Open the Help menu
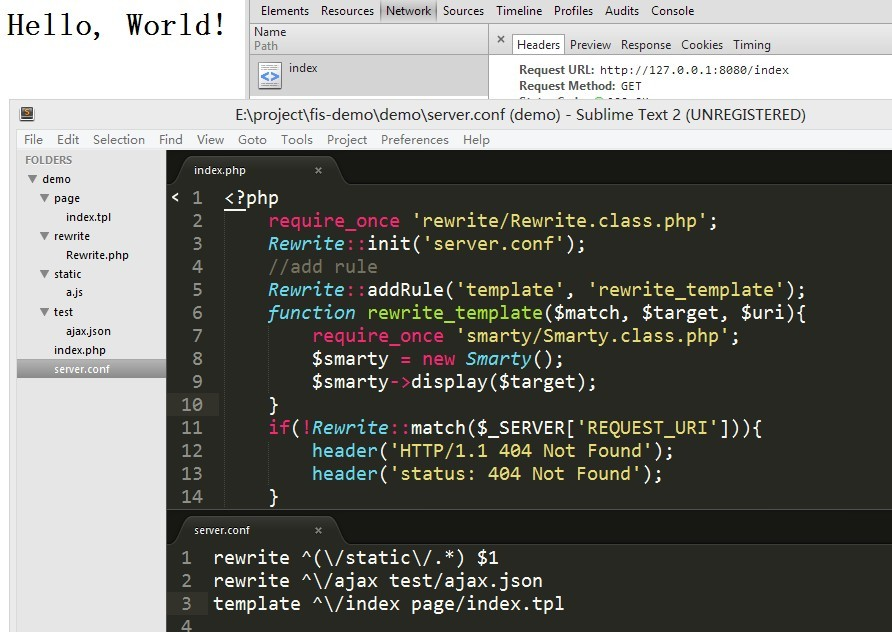 (x=476, y=139)
